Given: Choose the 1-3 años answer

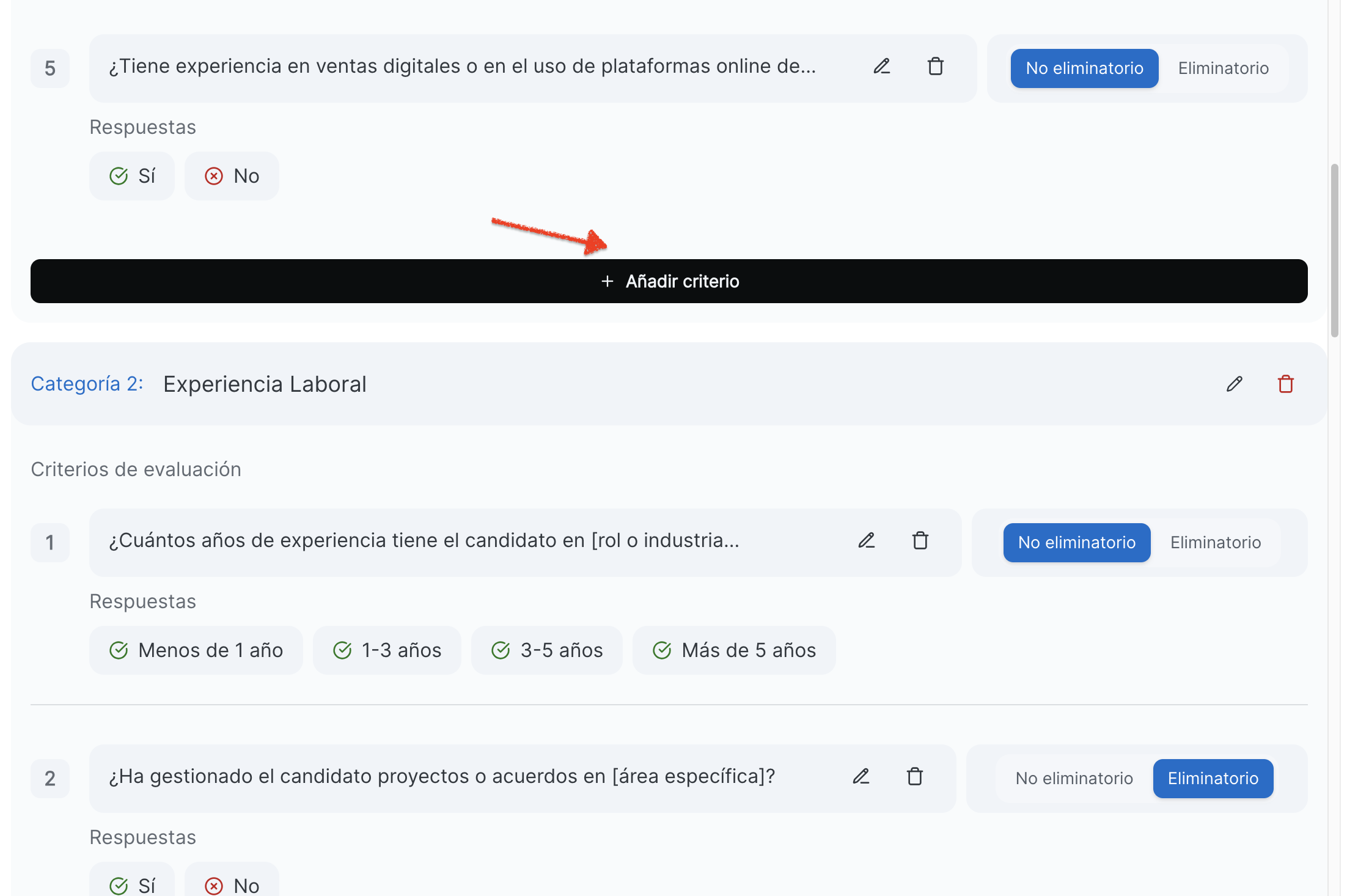Looking at the screenshot, I should [x=387, y=650].
